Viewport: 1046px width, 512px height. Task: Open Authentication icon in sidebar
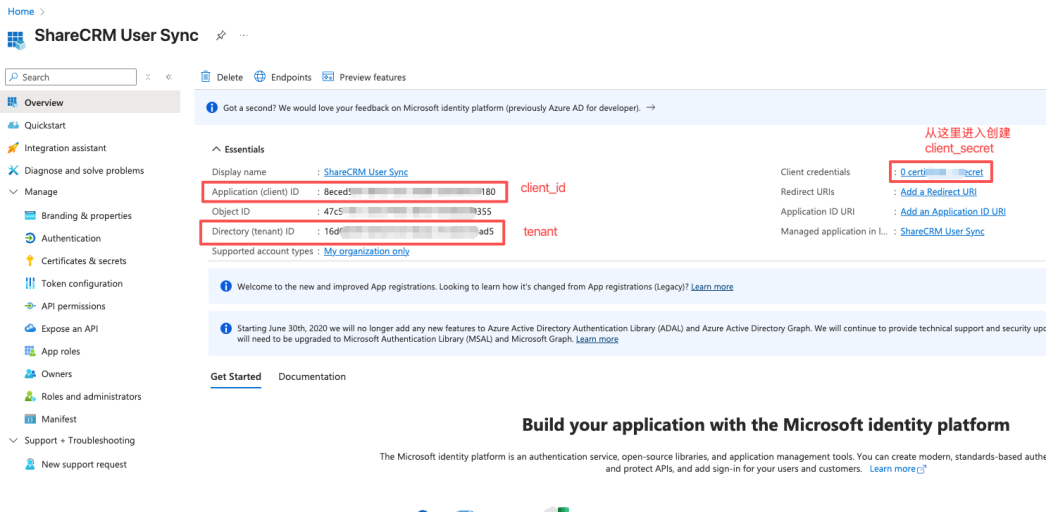(30, 239)
